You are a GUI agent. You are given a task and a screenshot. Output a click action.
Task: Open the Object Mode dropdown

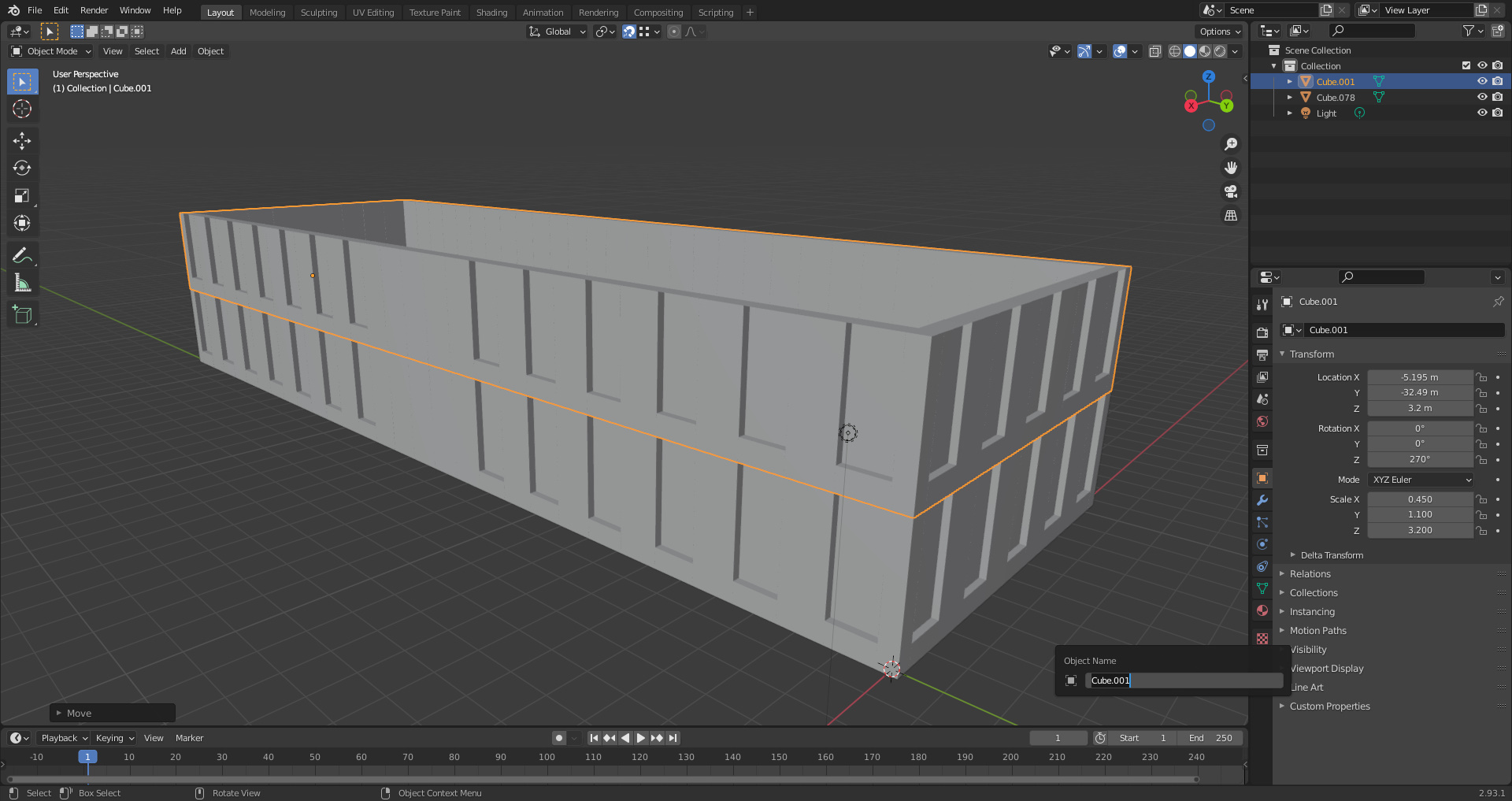tap(52, 51)
